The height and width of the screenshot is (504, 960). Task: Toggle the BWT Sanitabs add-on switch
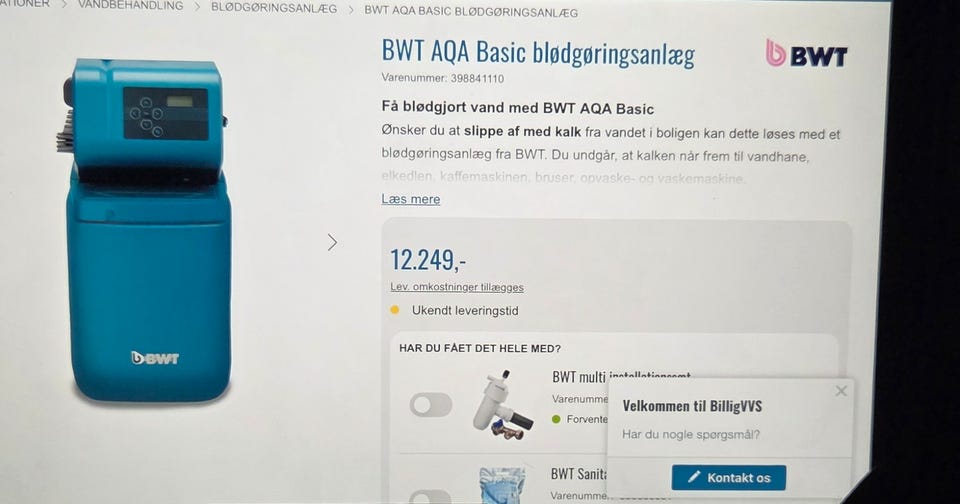point(431,497)
